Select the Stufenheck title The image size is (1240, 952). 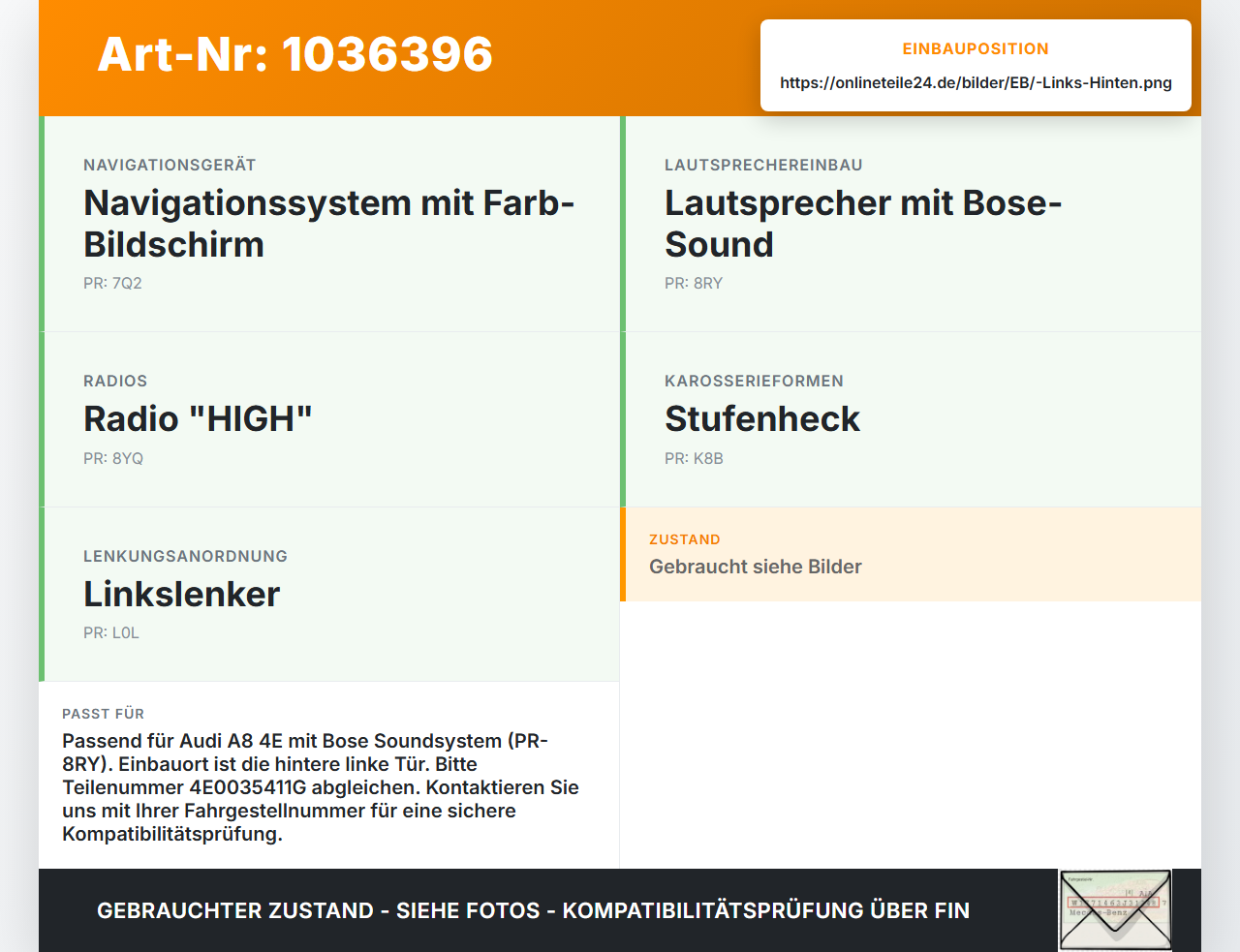762,419
